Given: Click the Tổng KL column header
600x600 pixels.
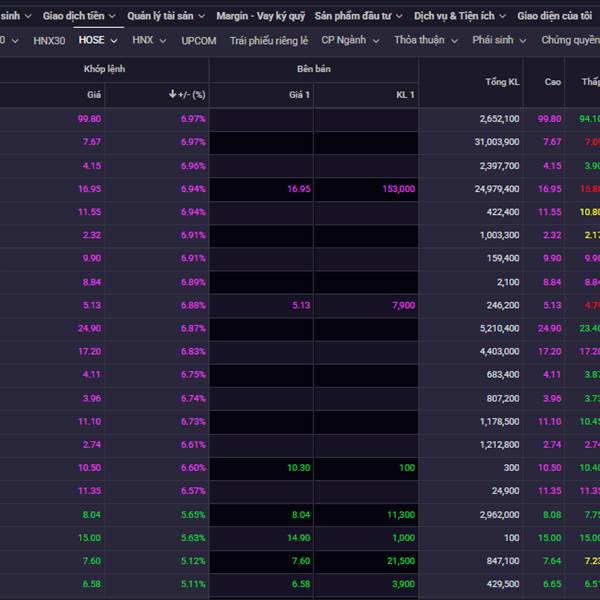Looking at the screenshot, I should pyautogui.click(x=502, y=82).
